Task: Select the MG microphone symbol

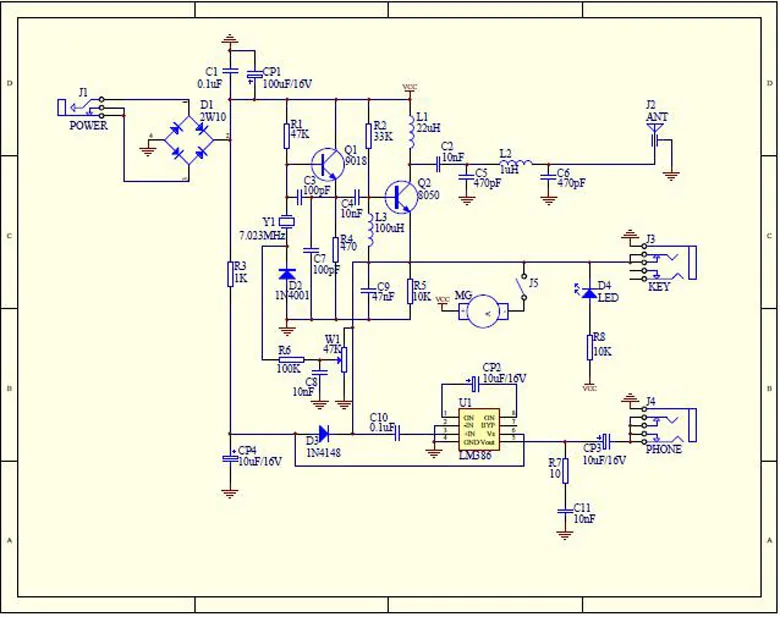Action: pyautogui.click(x=484, y=311)
